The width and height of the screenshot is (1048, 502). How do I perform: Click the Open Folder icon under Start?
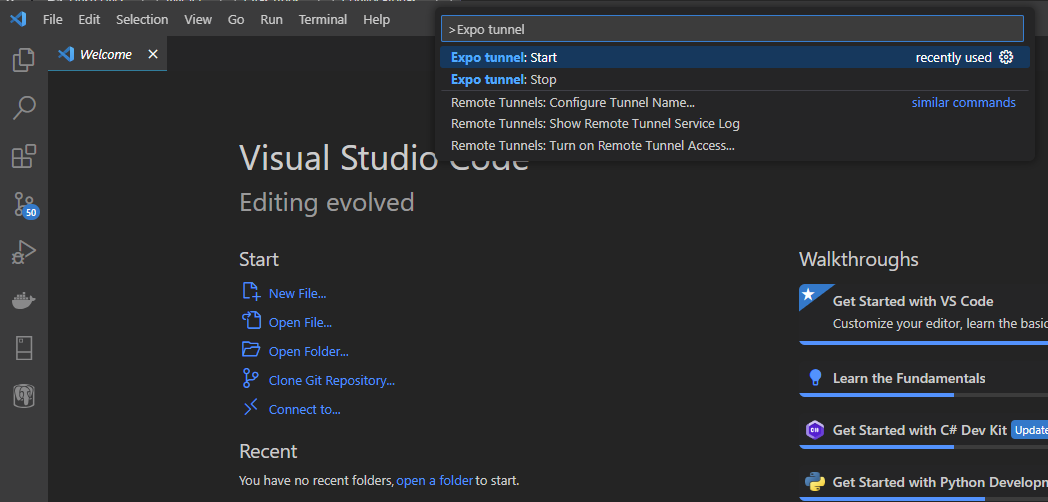pyautogui.click(x=251, y=350)
